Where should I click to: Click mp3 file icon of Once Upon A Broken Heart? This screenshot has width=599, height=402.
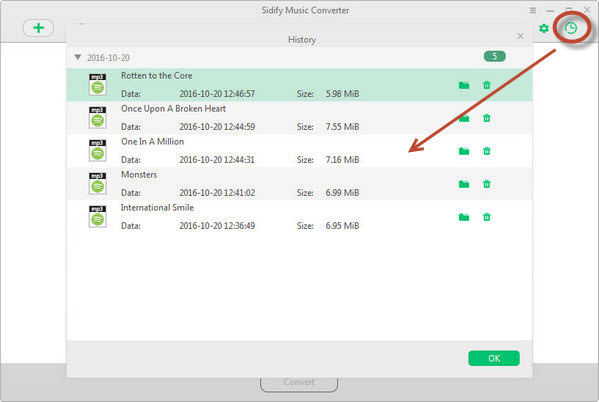click(98, 117)
